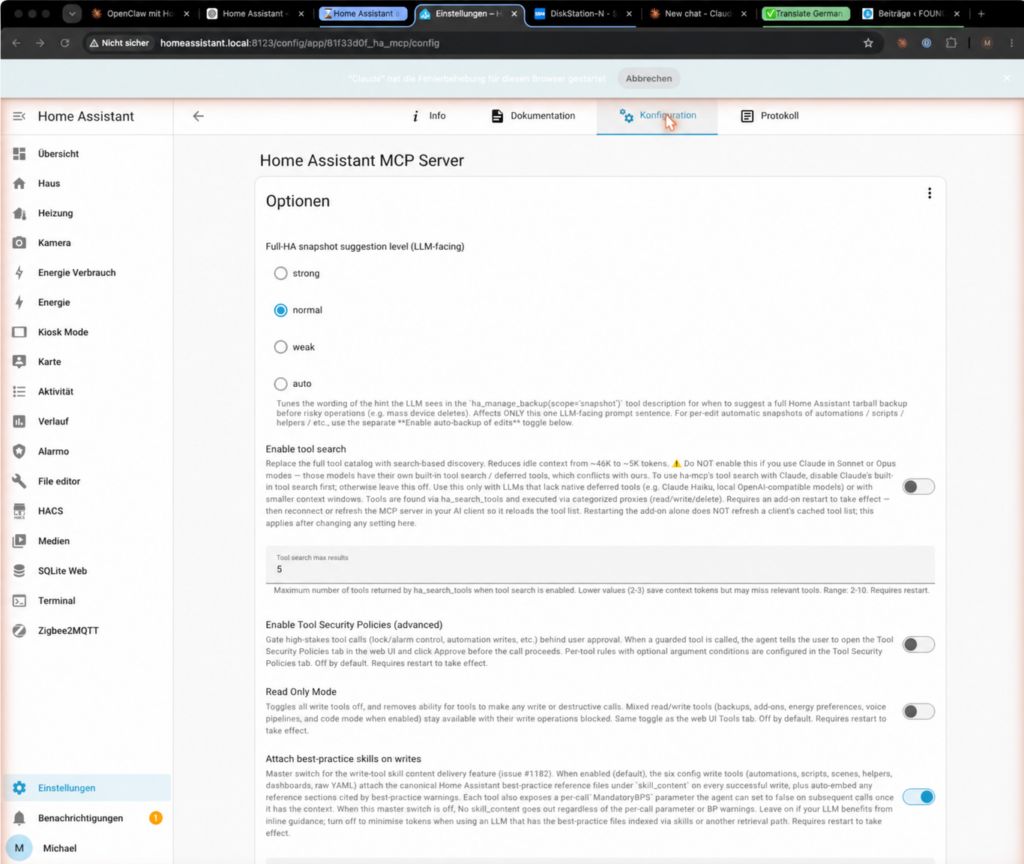
Task: Select the normal snapshot suggestion level
Action: click(280, 310)
